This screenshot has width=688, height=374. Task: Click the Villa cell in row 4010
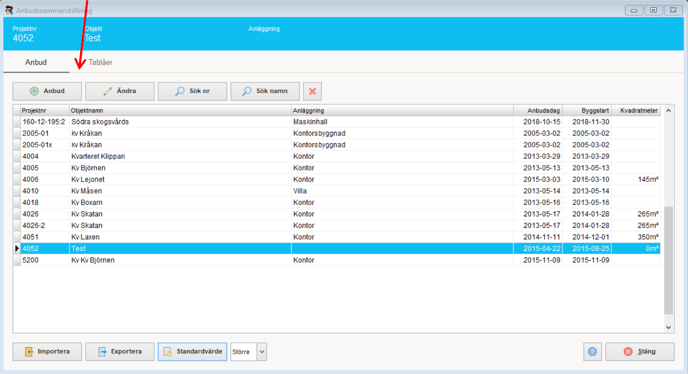tap(402, 191)
